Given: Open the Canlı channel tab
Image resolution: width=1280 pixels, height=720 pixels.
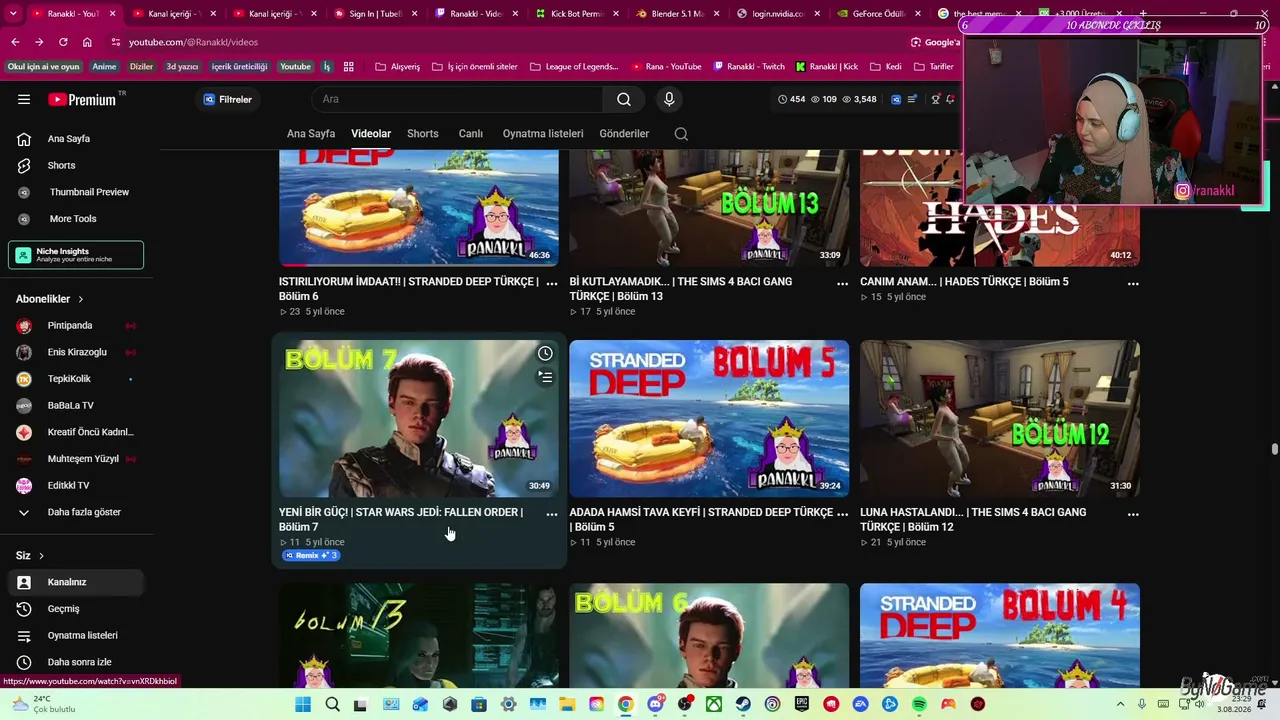Looking at the screenshot, I should pos(471,134).
